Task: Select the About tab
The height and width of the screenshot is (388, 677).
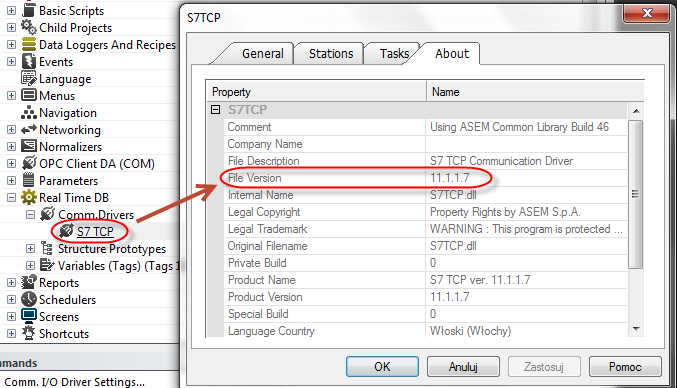Action: click(x=452, y=54)
